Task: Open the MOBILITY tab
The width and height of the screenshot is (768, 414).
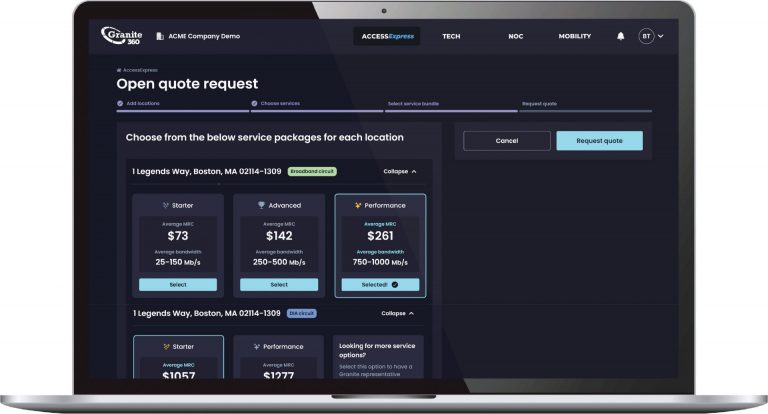Action: click(x=574, y=36)
